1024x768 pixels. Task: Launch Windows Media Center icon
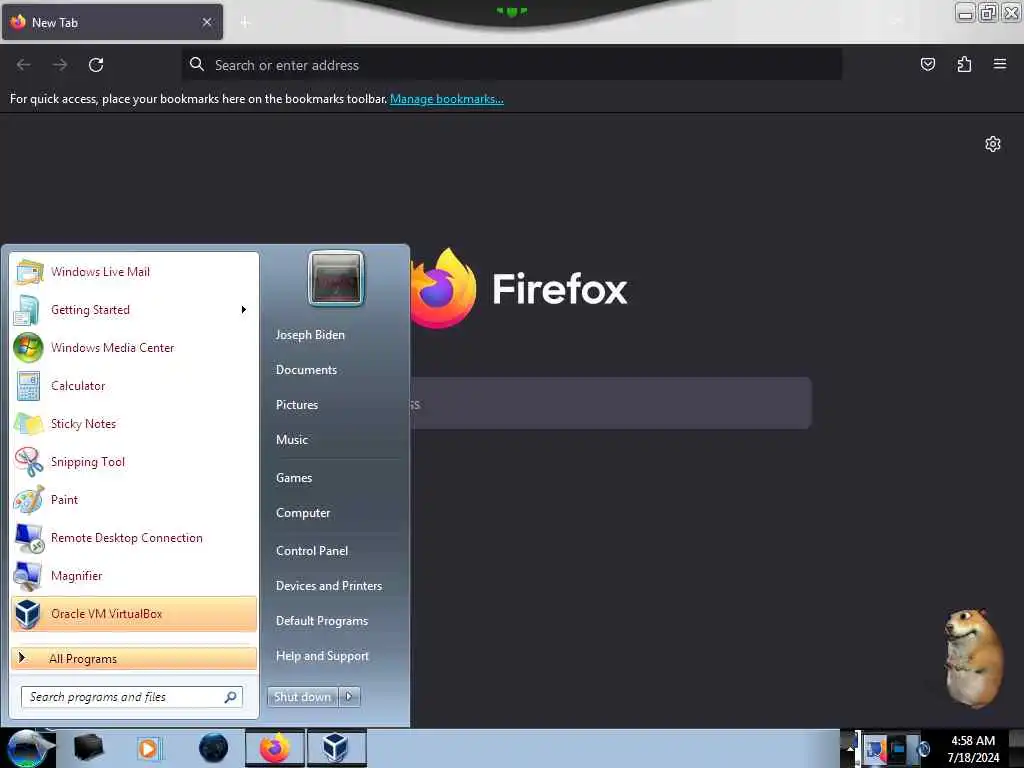(x=28, y=347)
